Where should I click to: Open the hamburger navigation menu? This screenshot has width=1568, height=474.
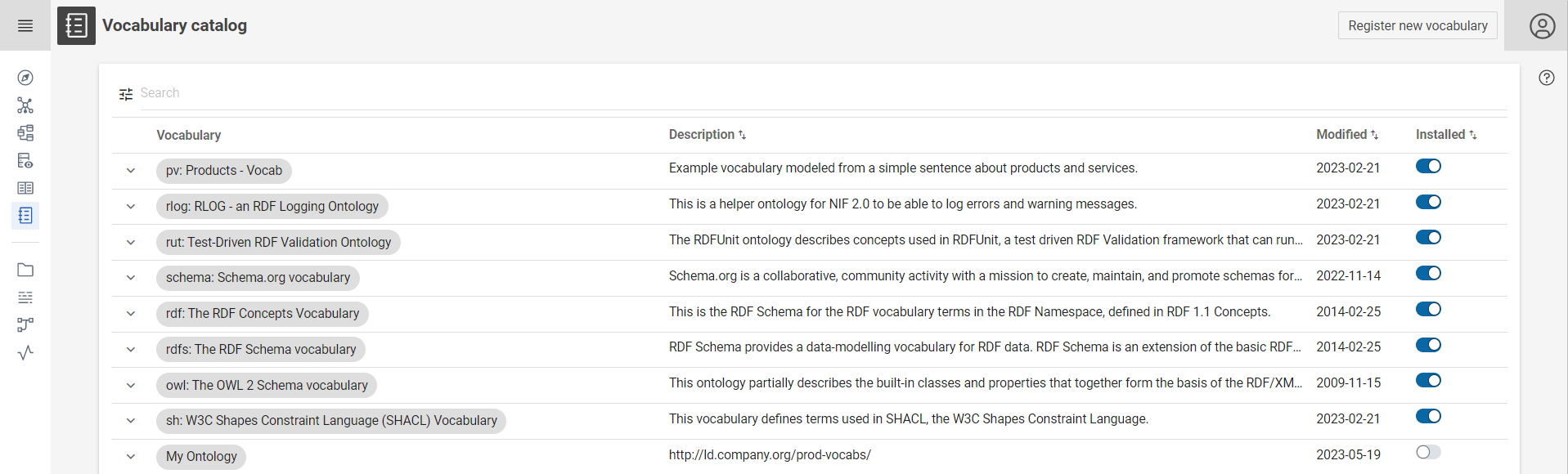click(25, 26)
